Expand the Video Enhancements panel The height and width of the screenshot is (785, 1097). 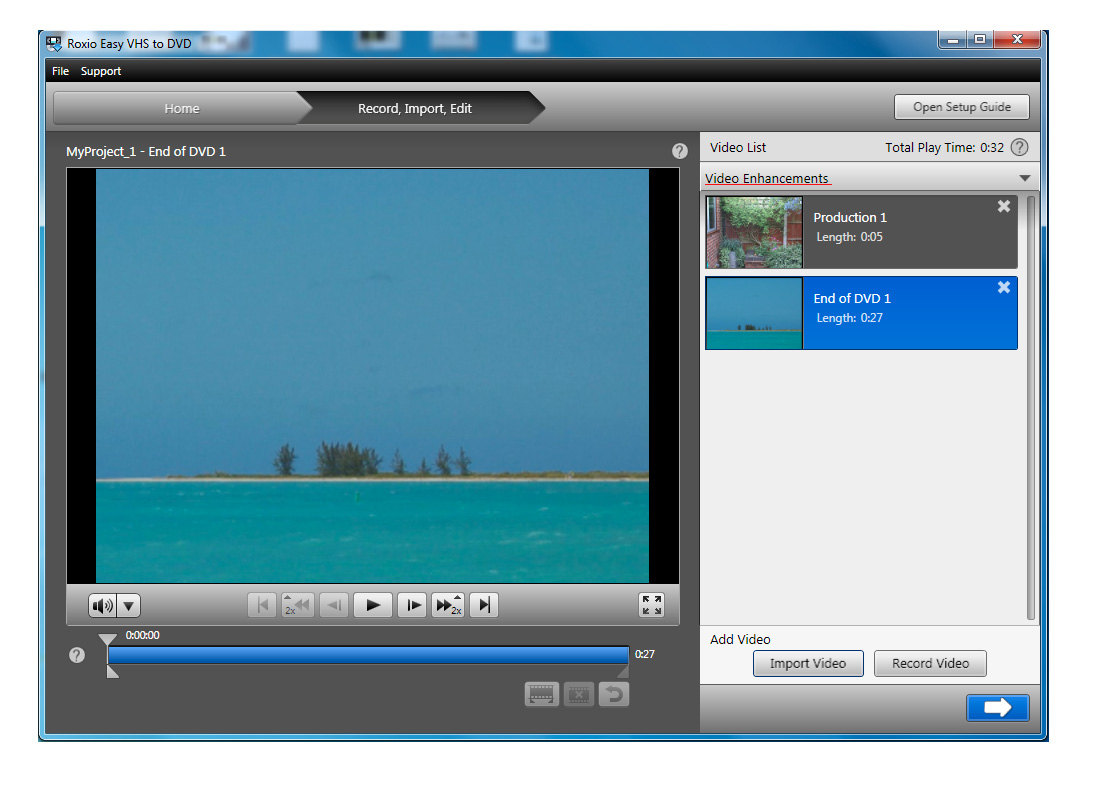coord(1024,178)
